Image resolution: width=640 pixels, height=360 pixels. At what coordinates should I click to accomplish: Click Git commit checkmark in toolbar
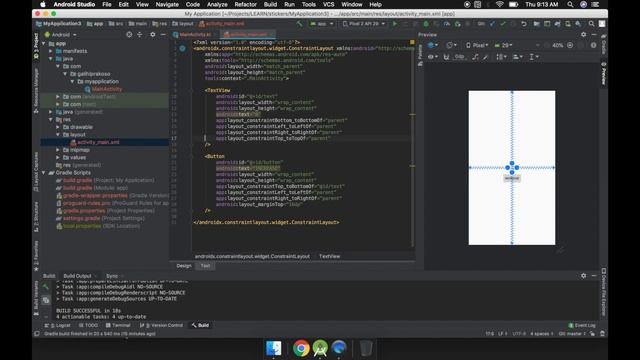(x=503, y=24)
